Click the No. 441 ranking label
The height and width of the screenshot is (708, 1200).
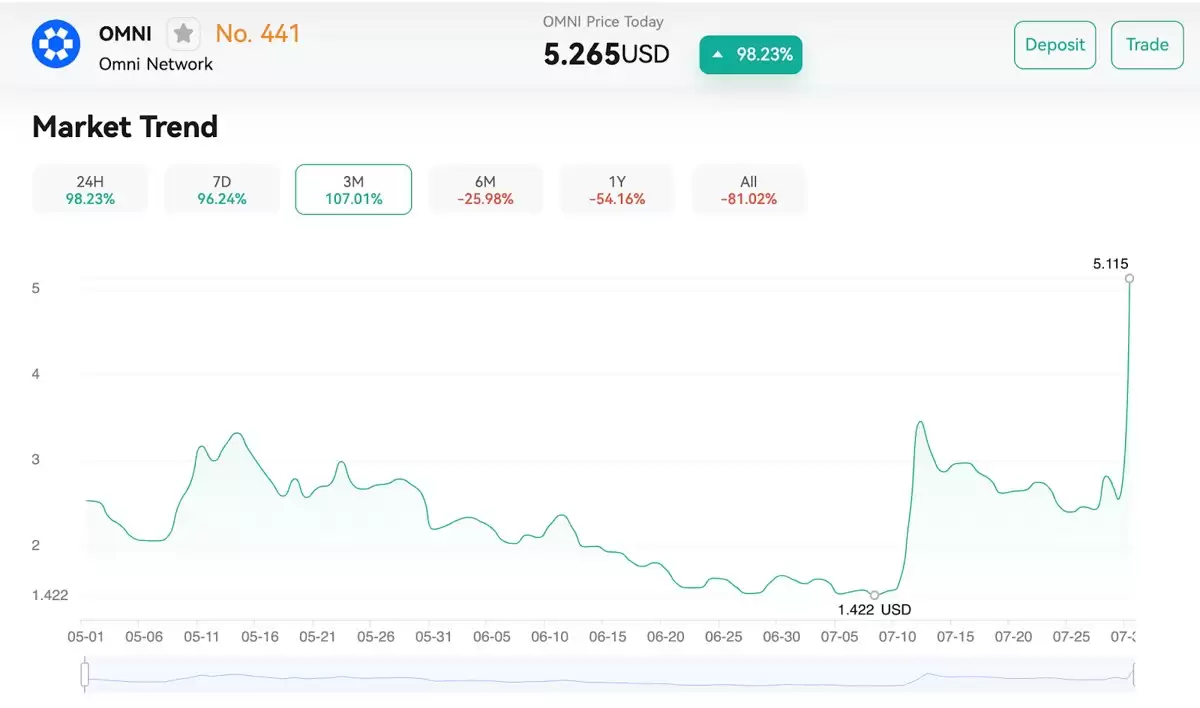click(259, 33)
